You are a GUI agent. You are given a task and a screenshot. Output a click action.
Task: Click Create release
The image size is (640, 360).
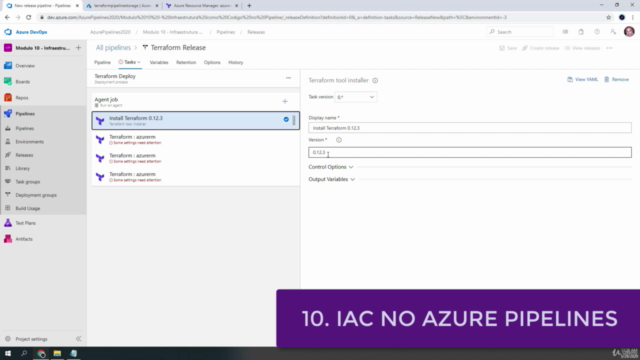(541, 48)
